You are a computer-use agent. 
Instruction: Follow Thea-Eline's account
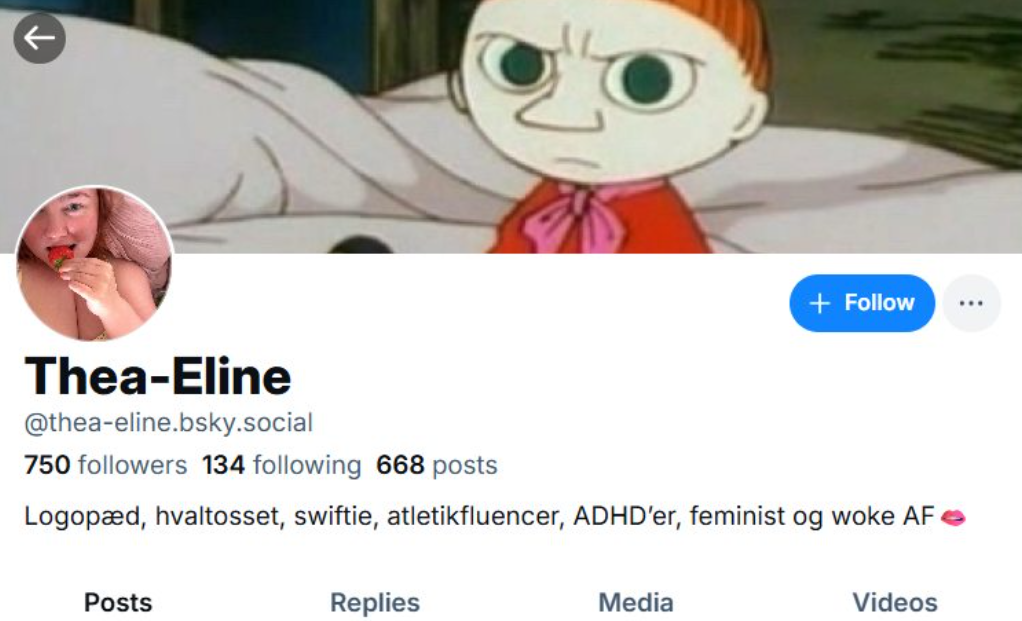(862, 303)
